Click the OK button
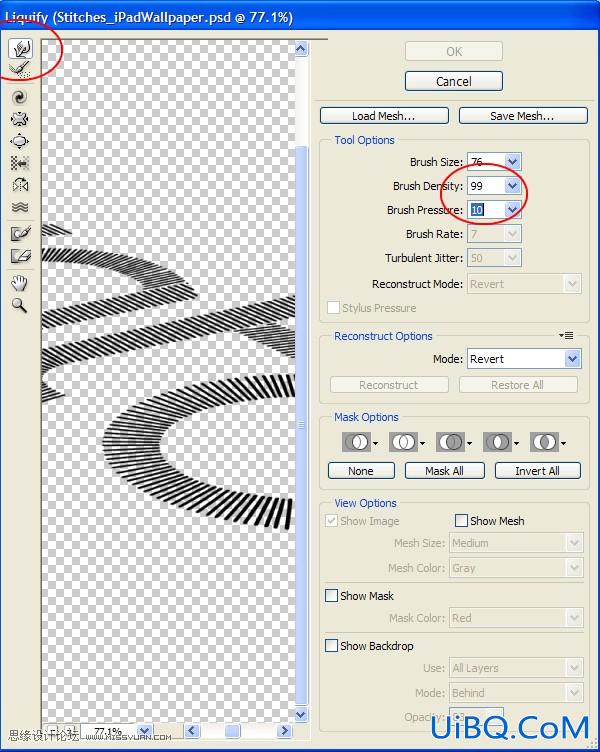This screenshot has height=752, width=600. tap(454, 51)
